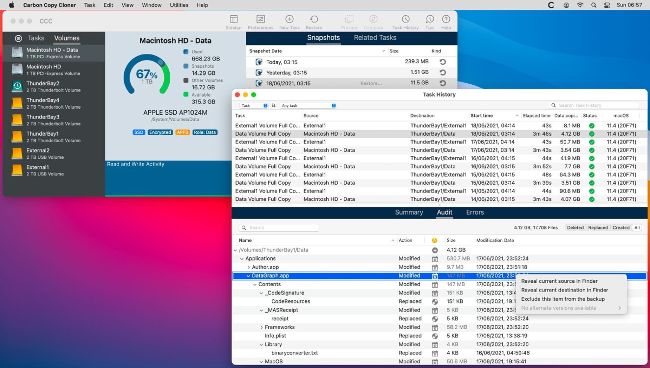The height and width of the screenshot is (368, 650).
Task: Toggle the Deleted filter in the Audit pane
Action: coord(575,228)
